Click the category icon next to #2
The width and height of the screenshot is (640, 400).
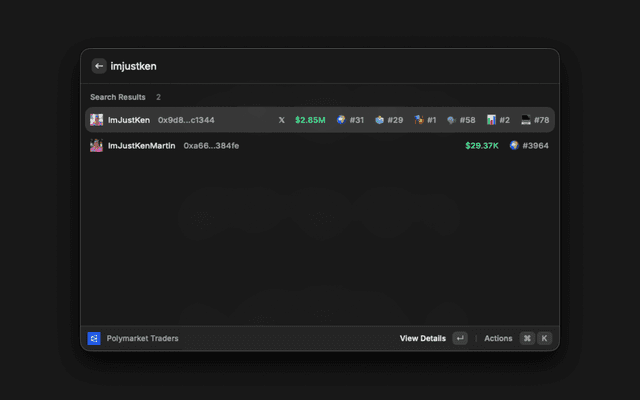pos(492,120)
